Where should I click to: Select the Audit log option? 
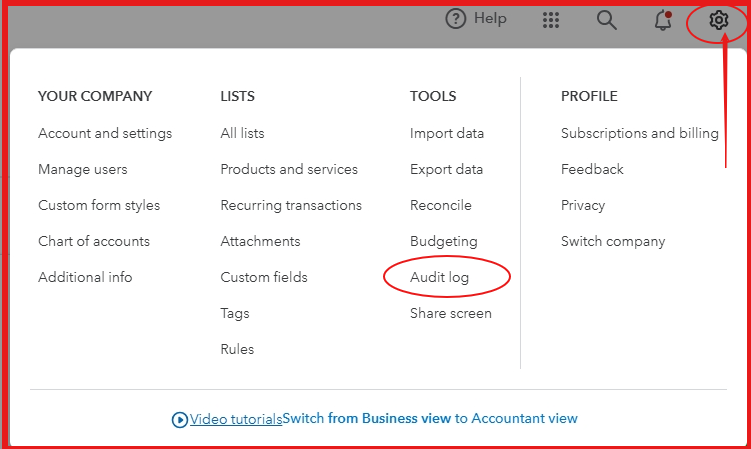coord(439,277)
